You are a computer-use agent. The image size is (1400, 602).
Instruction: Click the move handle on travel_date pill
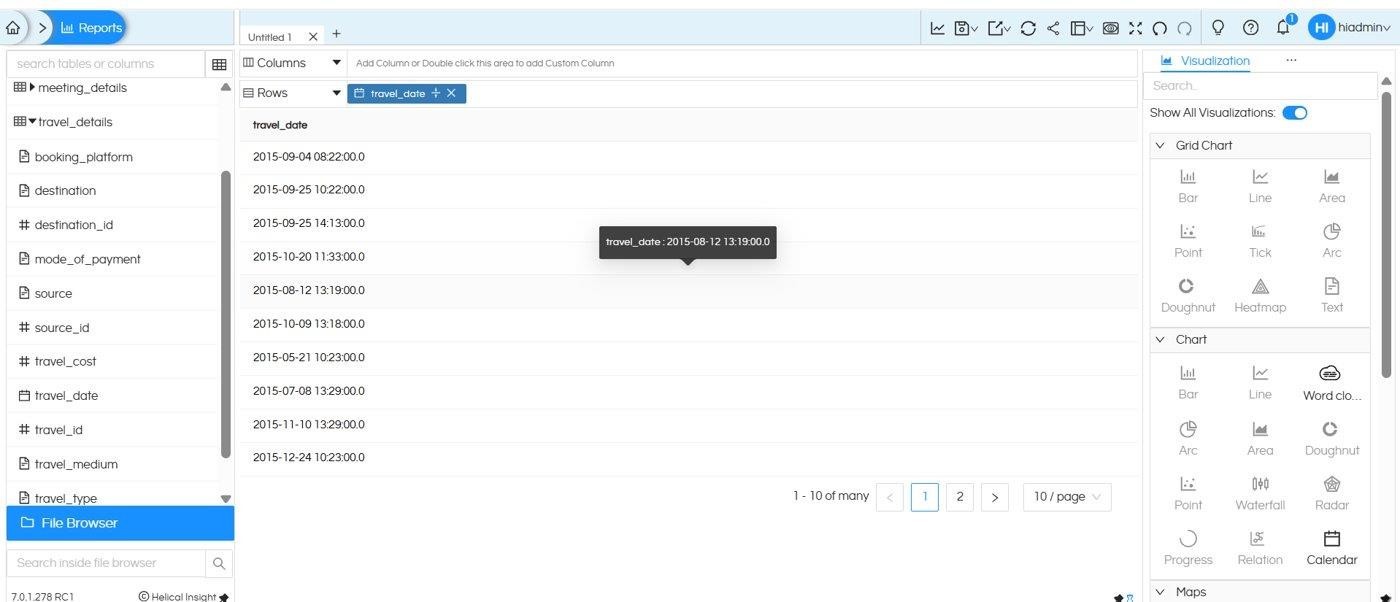coord(435,93)
